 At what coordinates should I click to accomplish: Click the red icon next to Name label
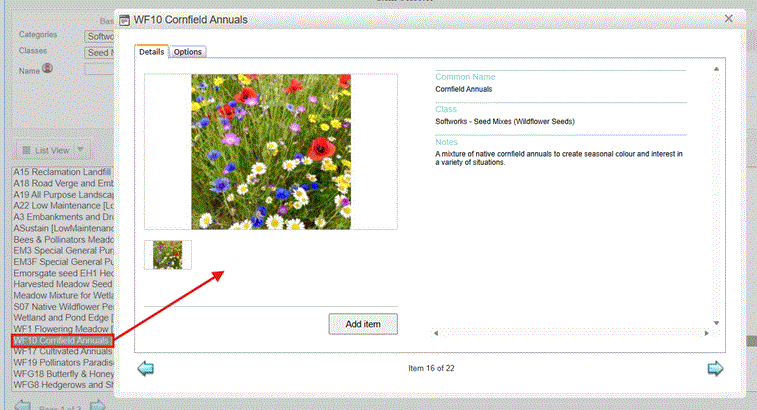47,68
